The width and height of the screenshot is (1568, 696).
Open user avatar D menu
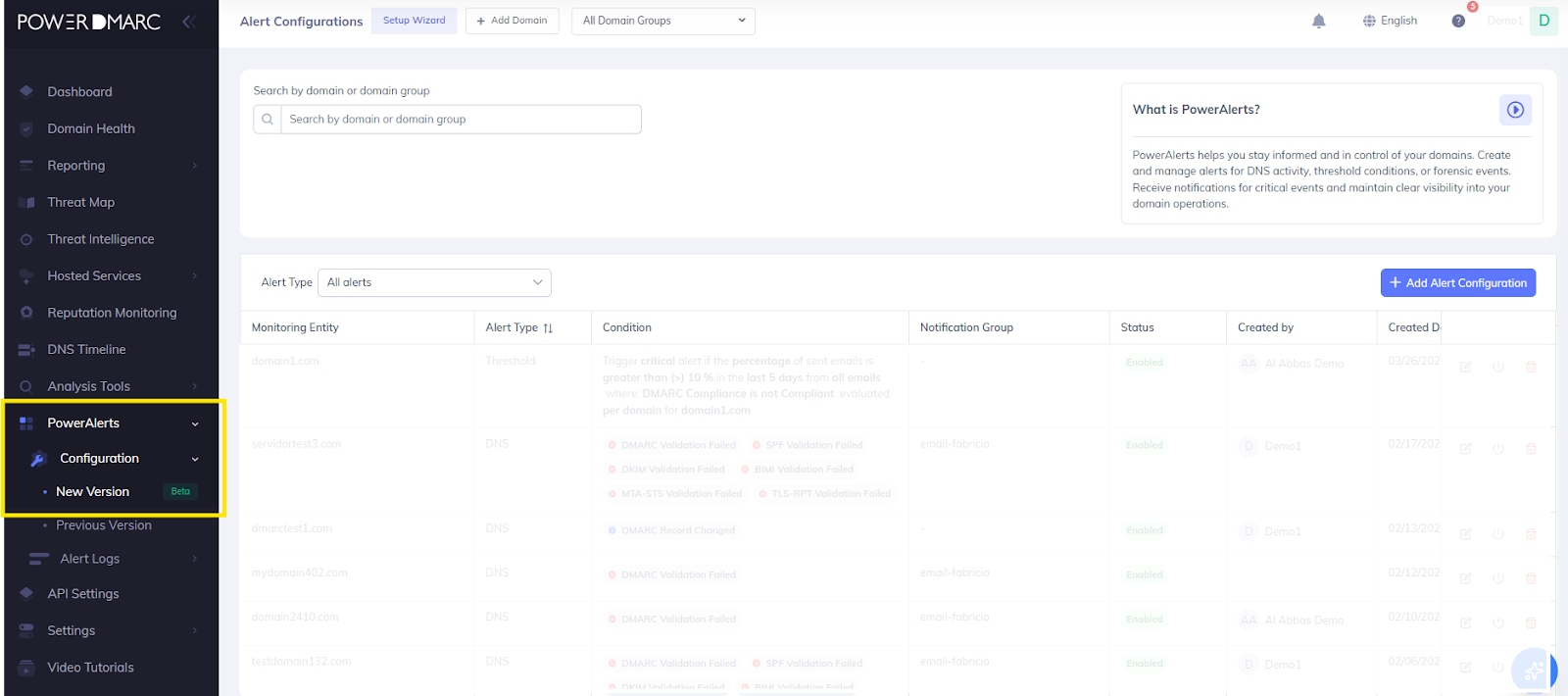(x=1544, y=21)
